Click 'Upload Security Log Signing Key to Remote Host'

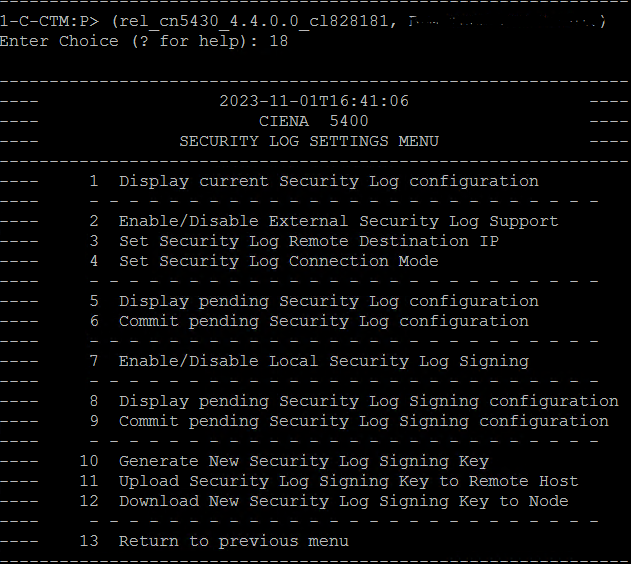[x=348, y=482]
